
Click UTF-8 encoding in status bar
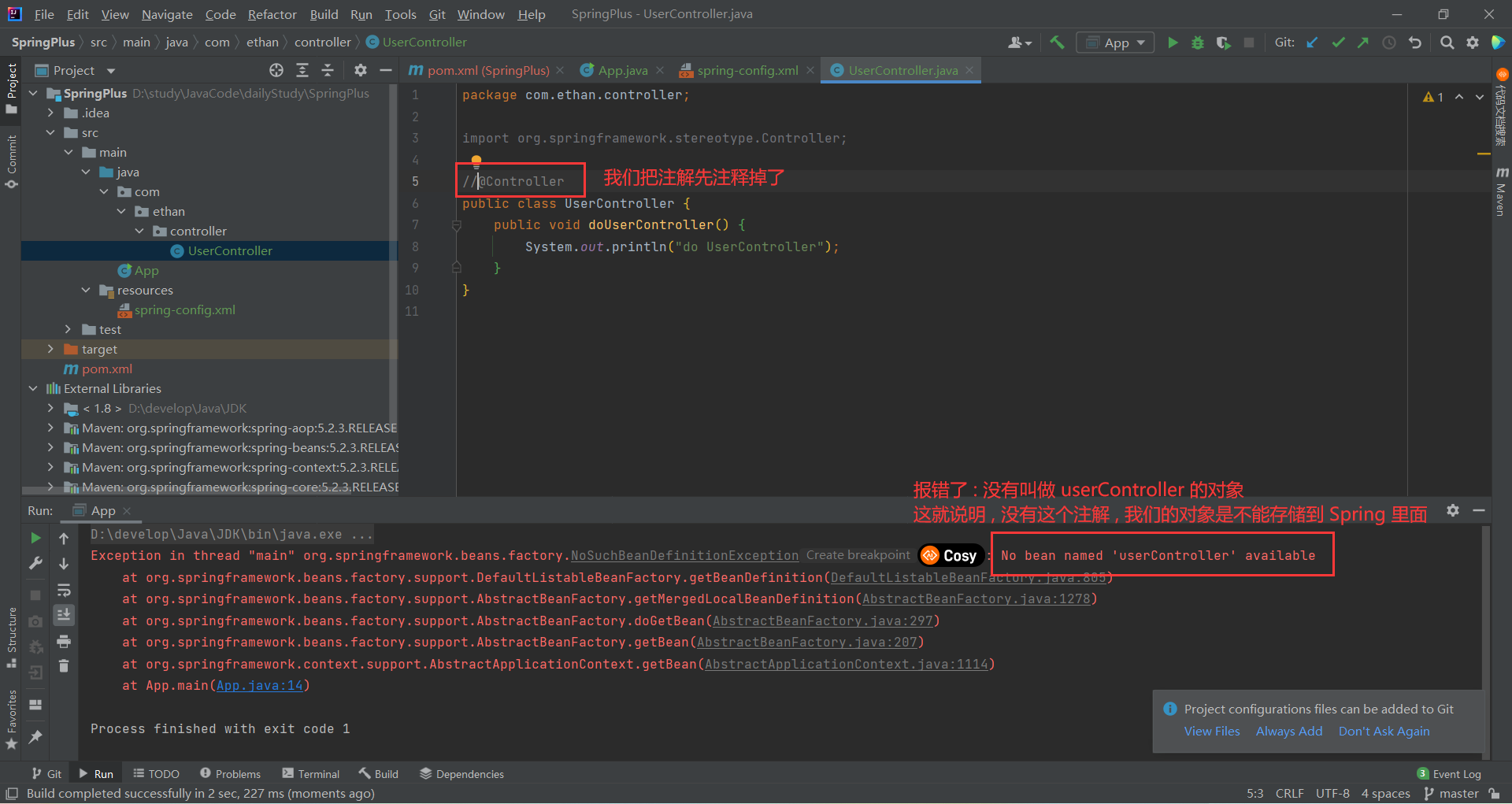point(1332,793)
